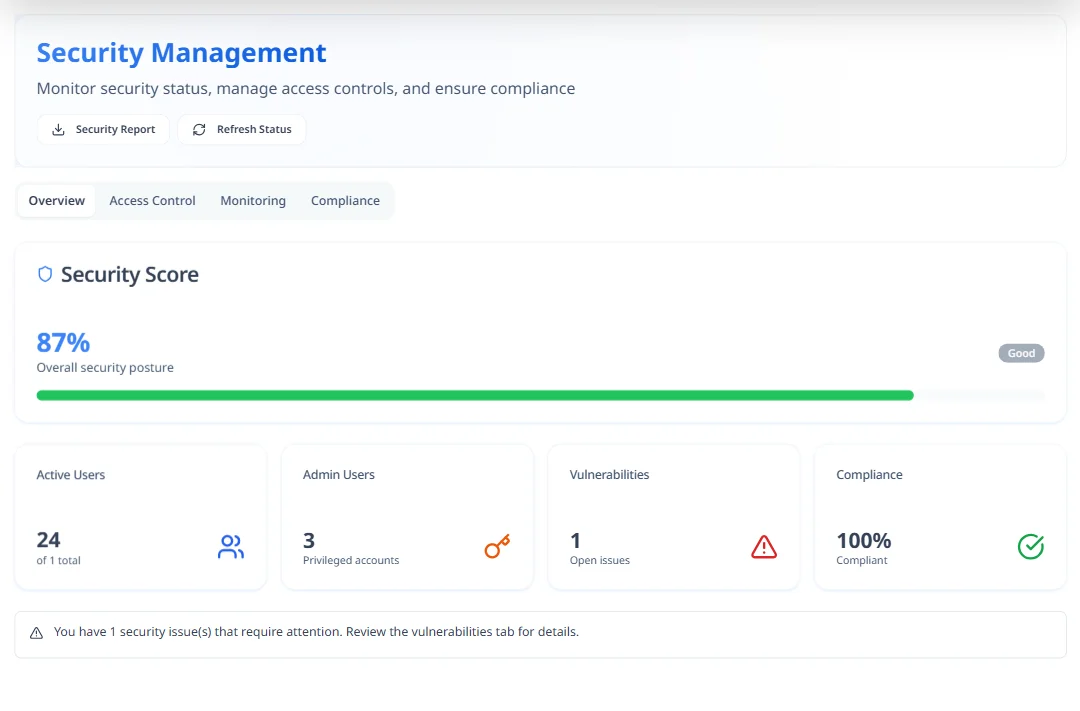Click the Vulnerabilities card title
This screenshot has height=711, width=1080.
pos(610,475)
